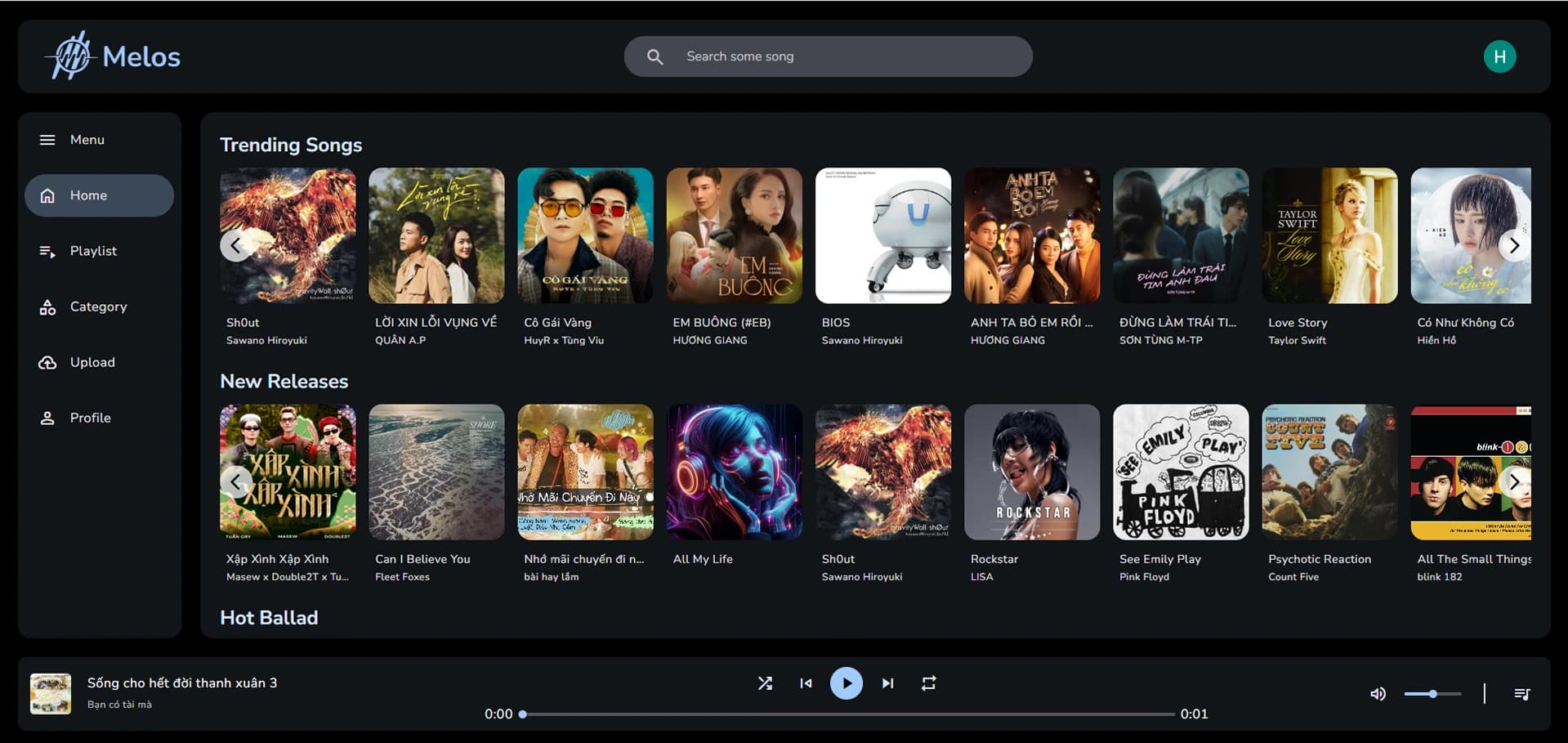
Task: Collapse the sidebar with the Menu hamburger icon
Action: (47, 140)
